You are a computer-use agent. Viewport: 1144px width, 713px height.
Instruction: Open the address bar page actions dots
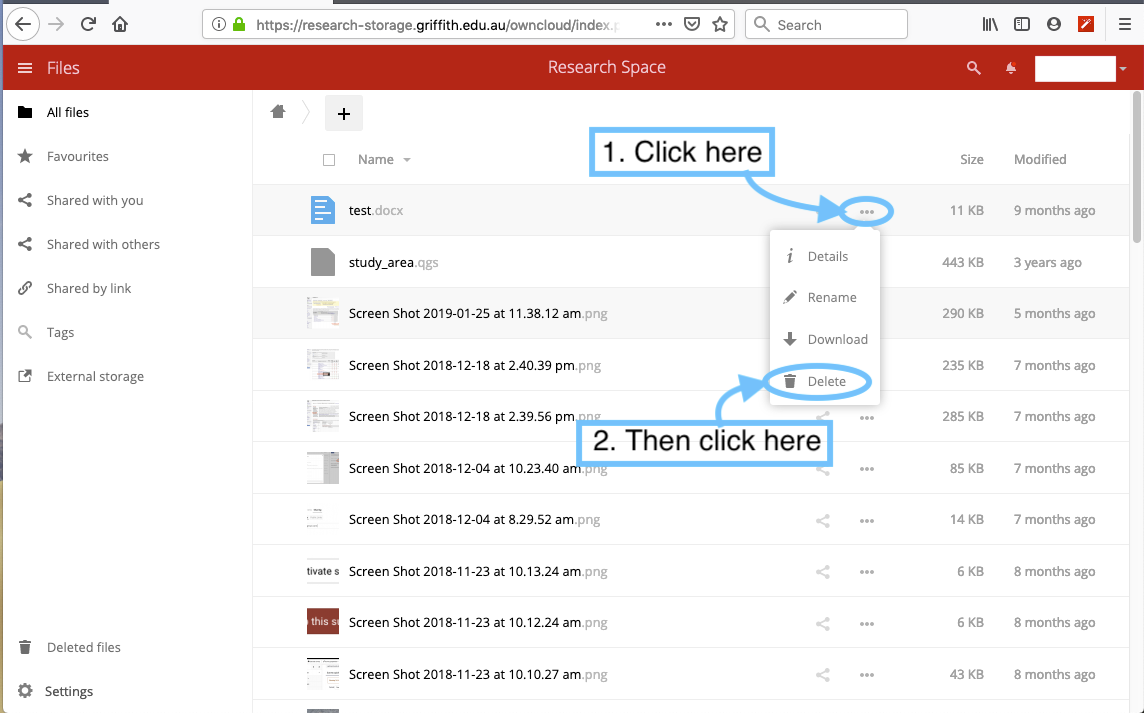pyautogui.click(x=664, y=24)
